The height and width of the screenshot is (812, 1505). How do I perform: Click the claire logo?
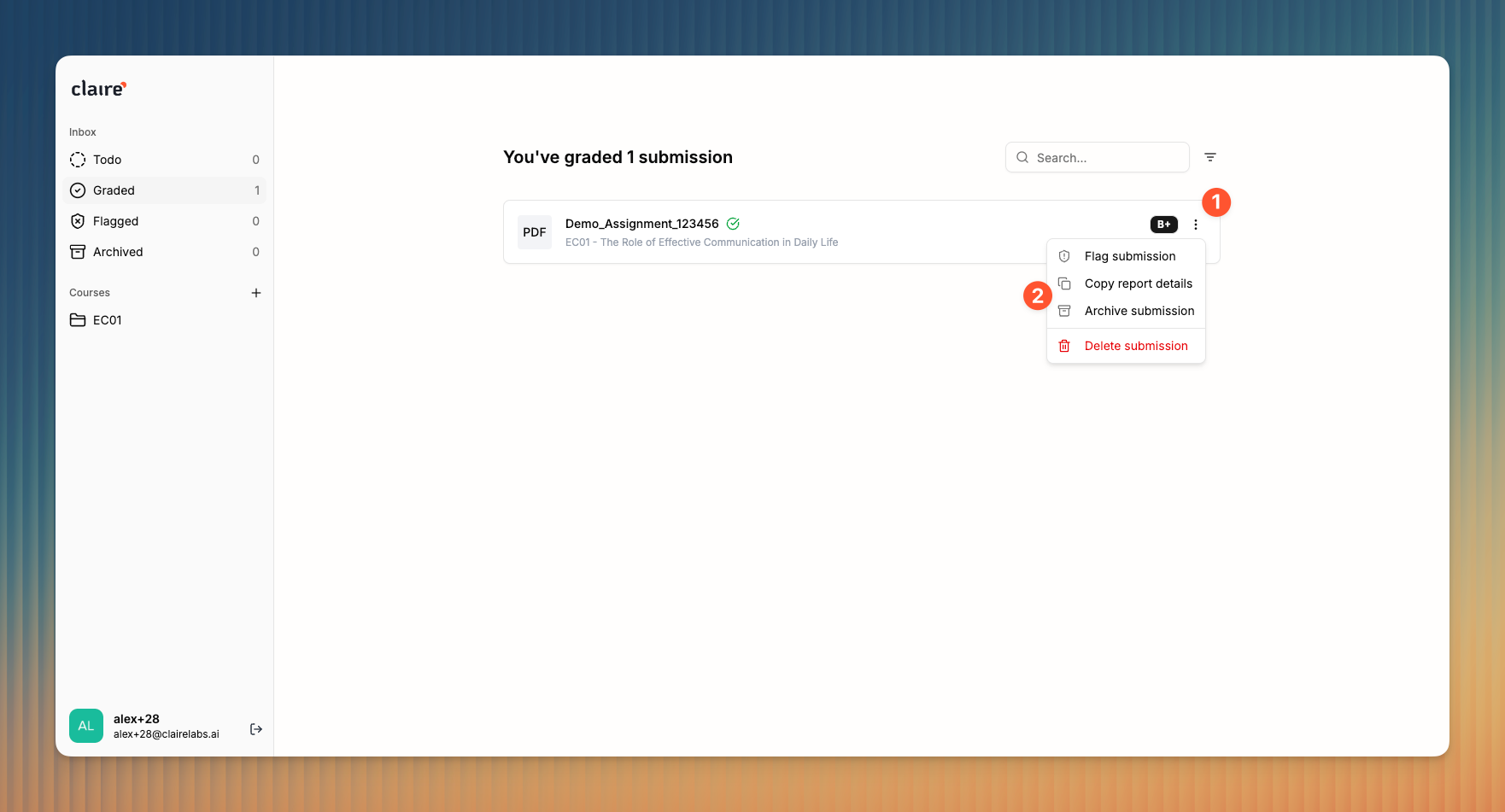pyautogui.click(x=98, y=89)
